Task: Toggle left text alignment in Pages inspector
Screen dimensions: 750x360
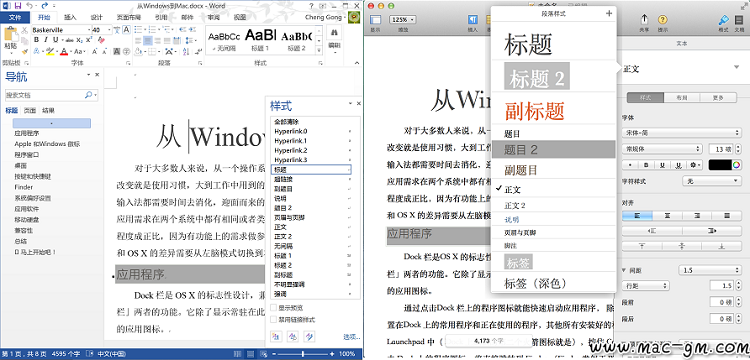Action: pyautogui.click(x=637, y=216)
